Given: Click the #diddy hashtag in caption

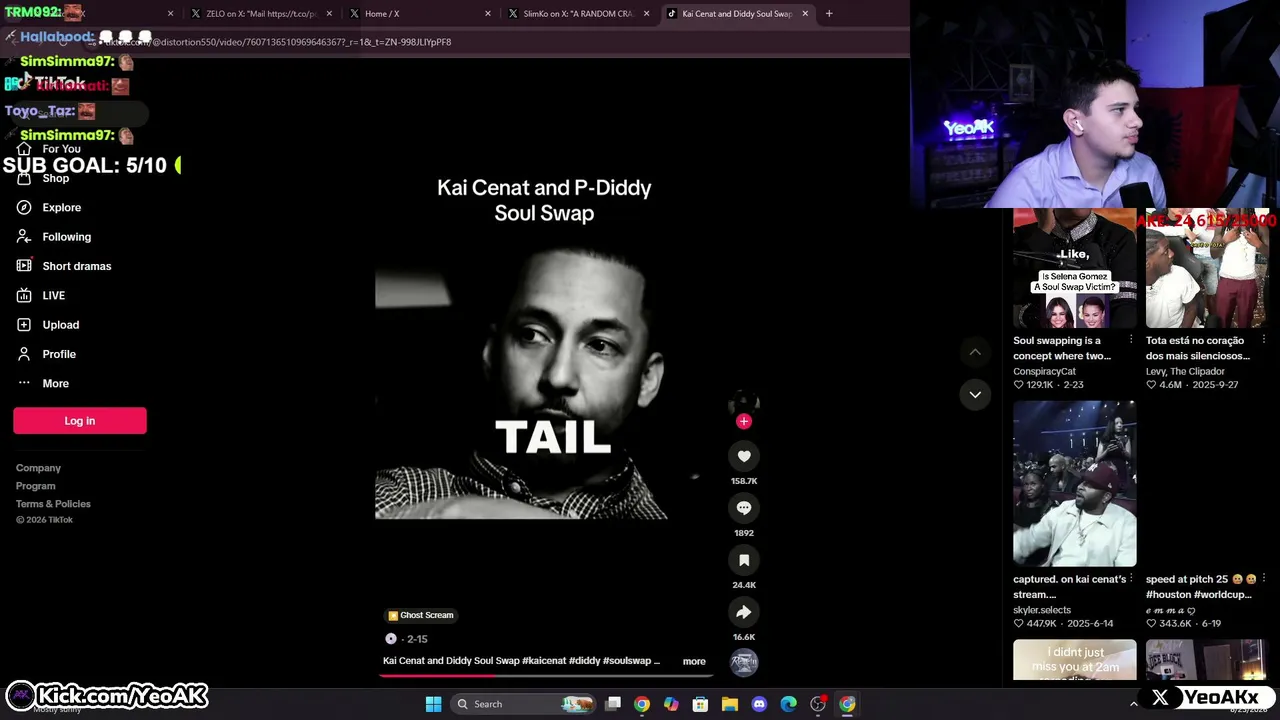Looking at the screenshot, I should [585, 661].
